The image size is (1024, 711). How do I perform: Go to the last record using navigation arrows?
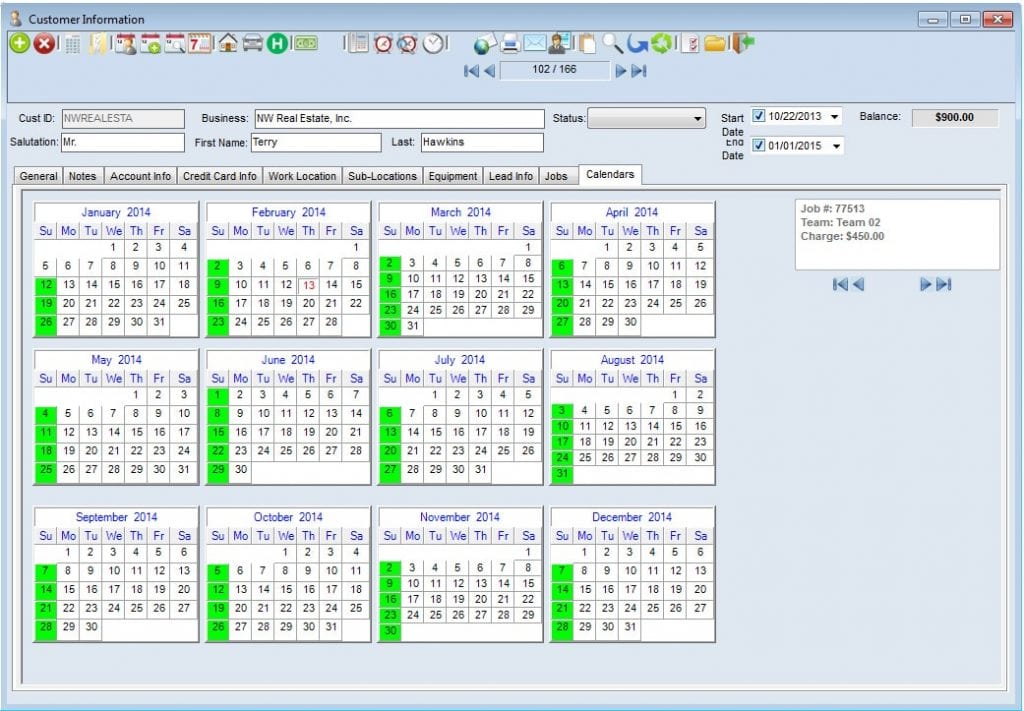click(638, 71)
